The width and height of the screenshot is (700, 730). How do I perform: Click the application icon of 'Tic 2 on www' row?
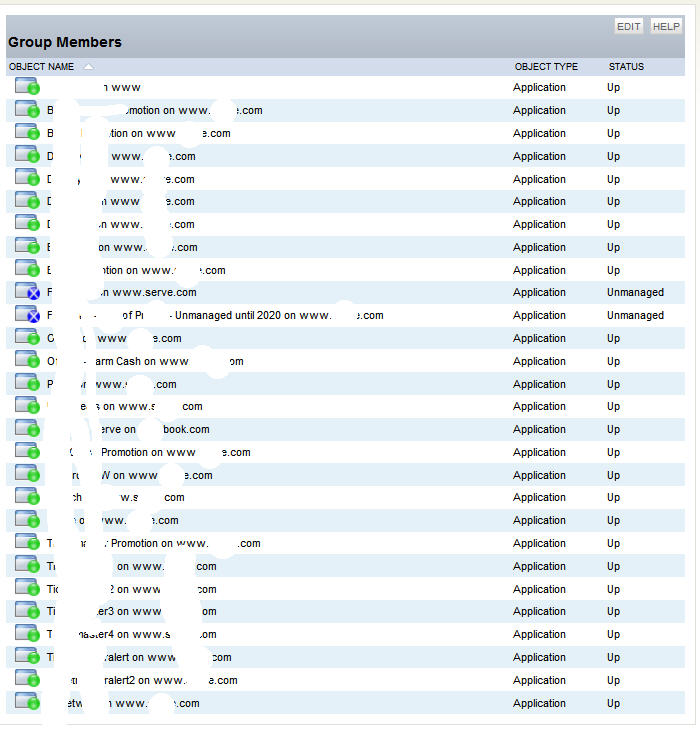point(27,588)
